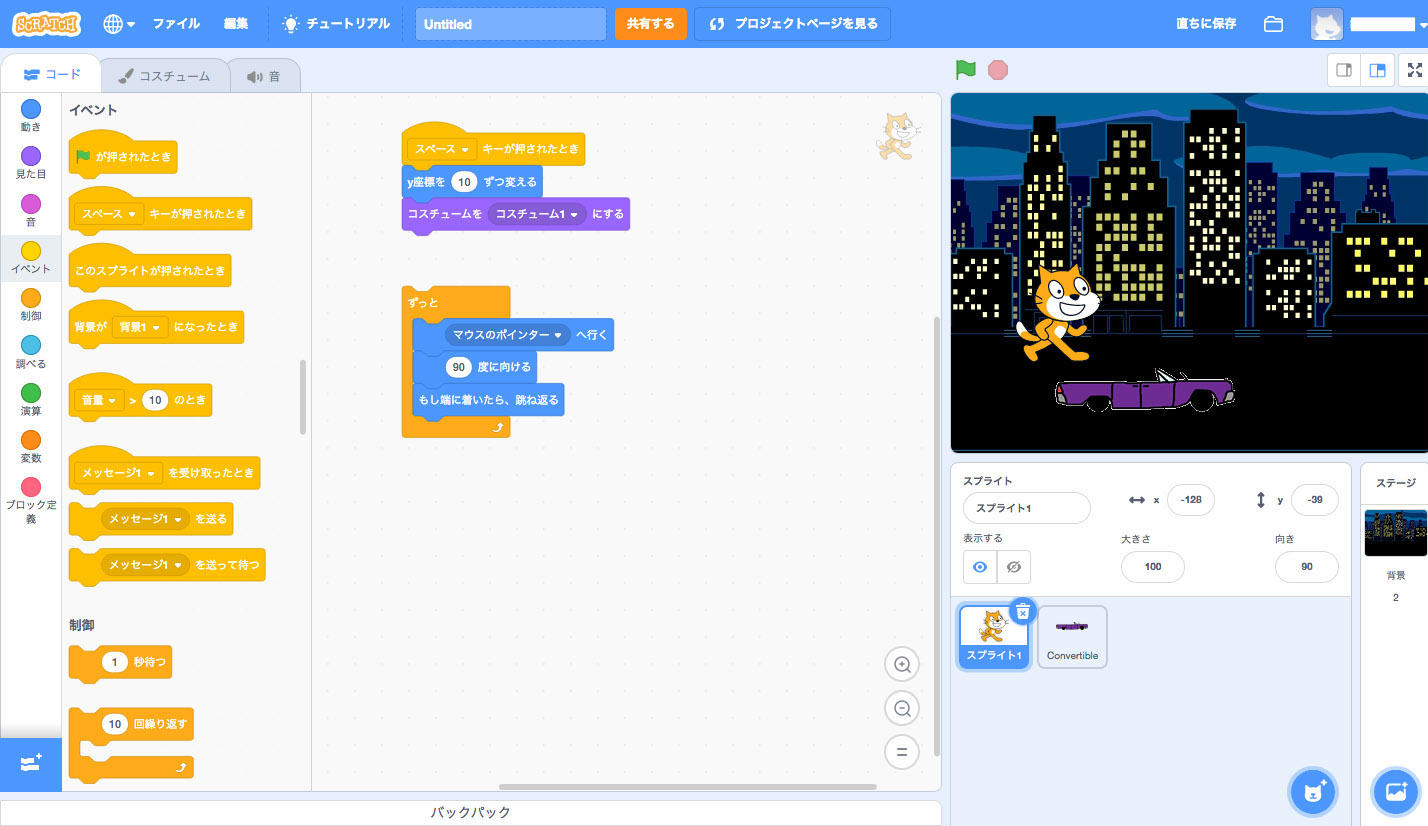Hide the sprite with crossed eye icon
This screenshot has width=1428, height=826.
pos(1014,567)
